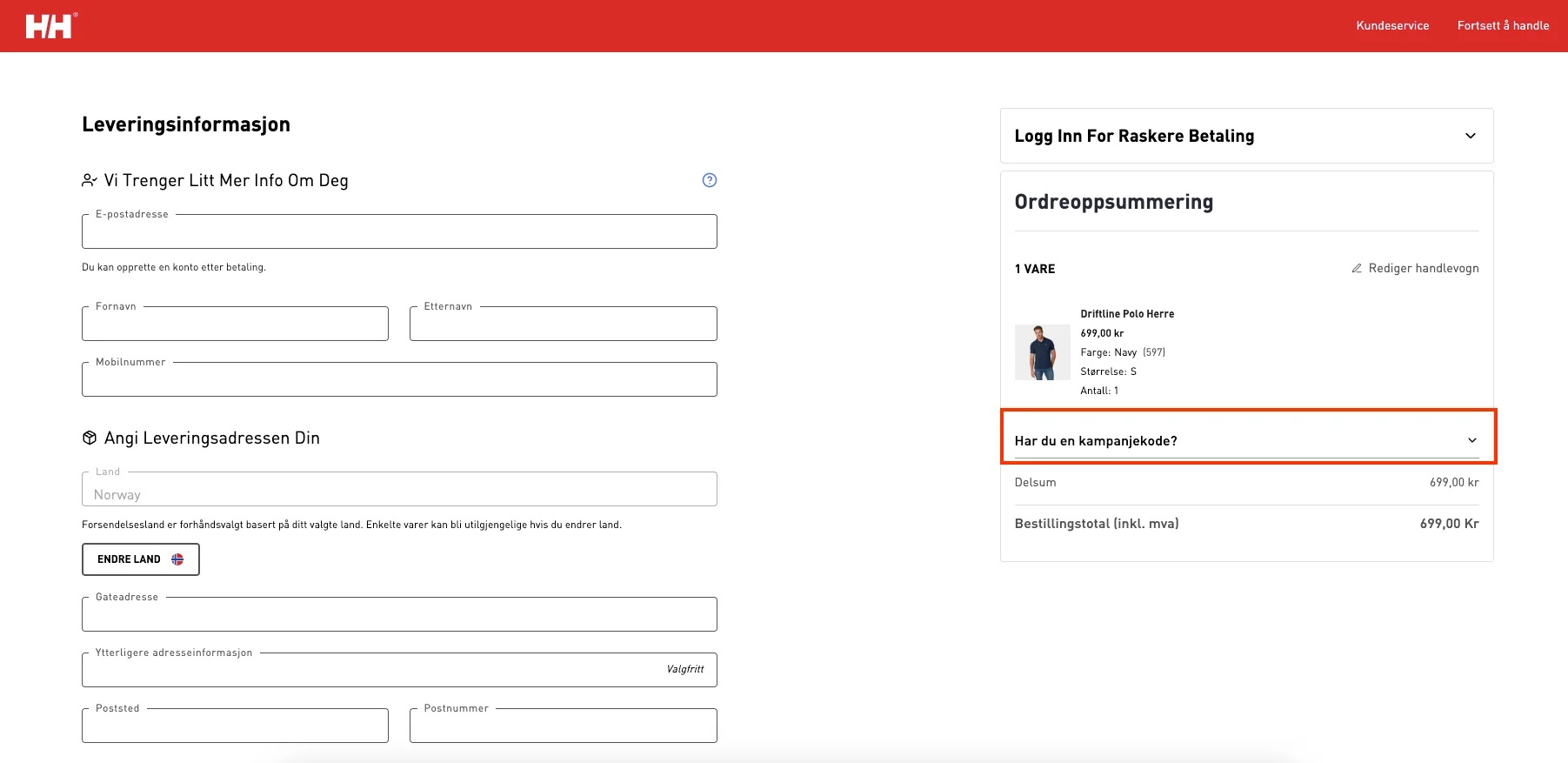Click the Bestillingstotal 699,00 Kr amount

pyautogui.click(x=1449, y=524)
